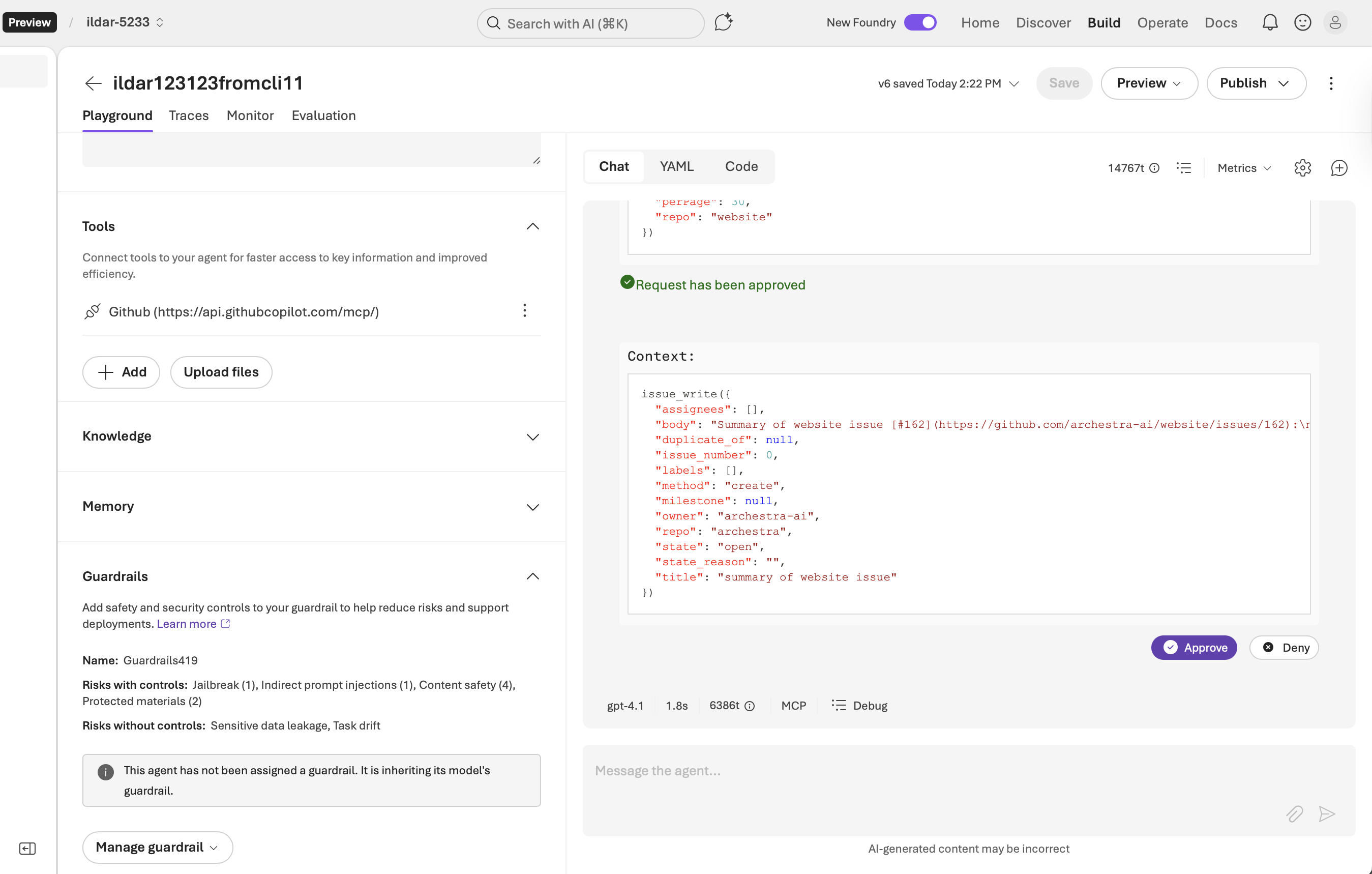Open chat settings gear icon

pos(1302,167)
